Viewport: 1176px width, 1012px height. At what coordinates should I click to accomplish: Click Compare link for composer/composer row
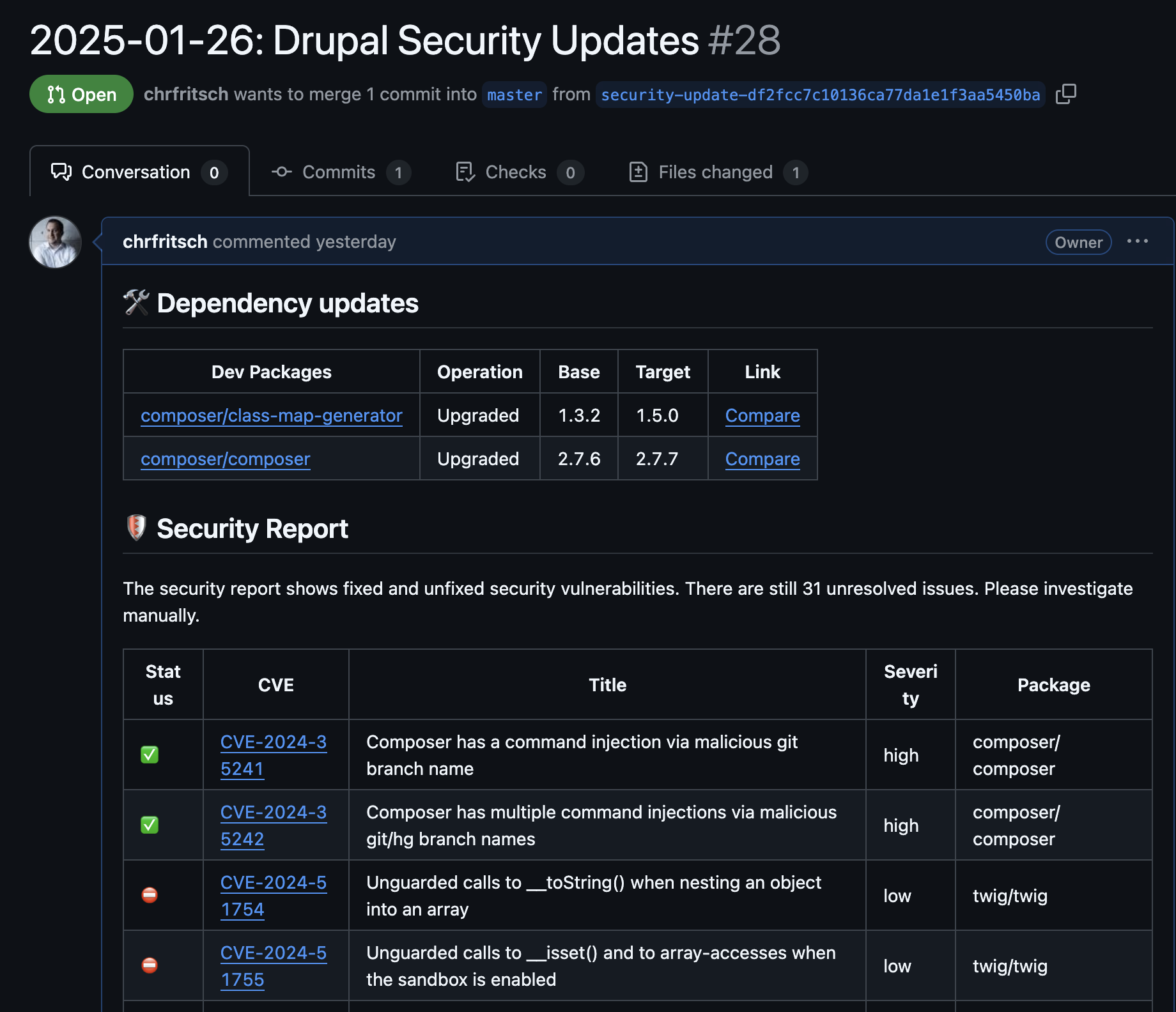pyautogui.click(x=762, y=459)
